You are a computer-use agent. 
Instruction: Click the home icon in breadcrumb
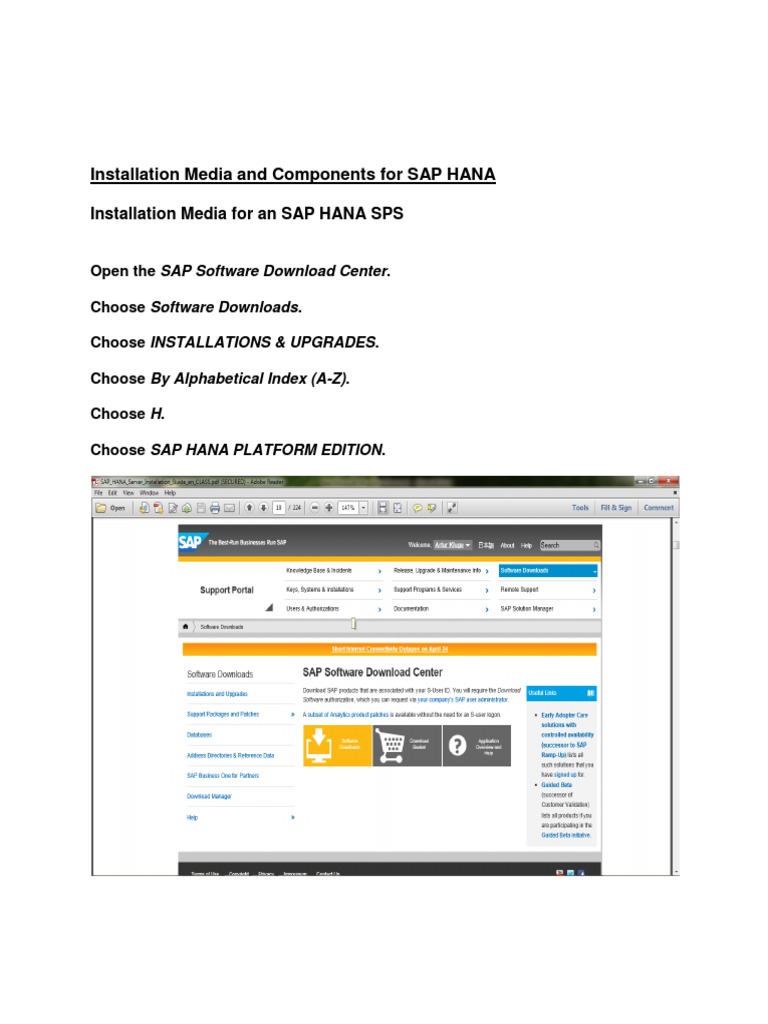point(185,626)
